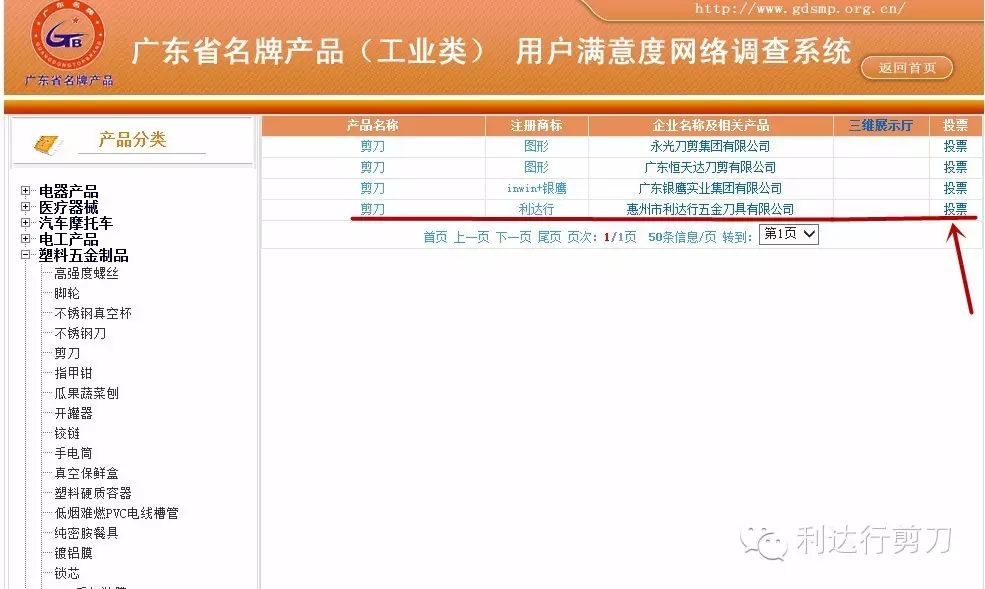Open the 真空保鲜盒 subcategory
985x589 pixels.
pyautogui.click(x=86, y=473)
